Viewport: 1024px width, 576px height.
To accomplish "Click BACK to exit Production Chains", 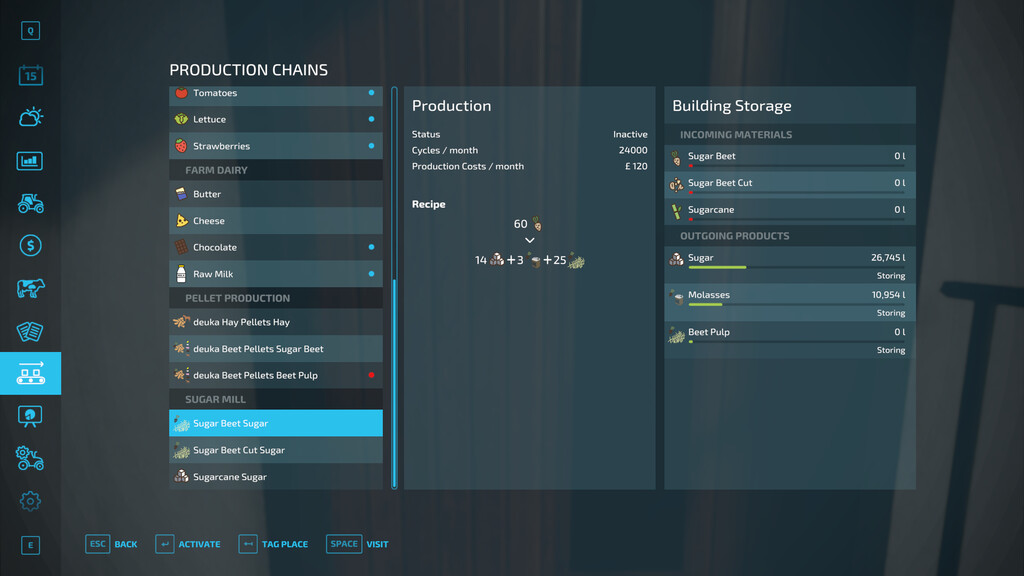I will pos(112,543).
